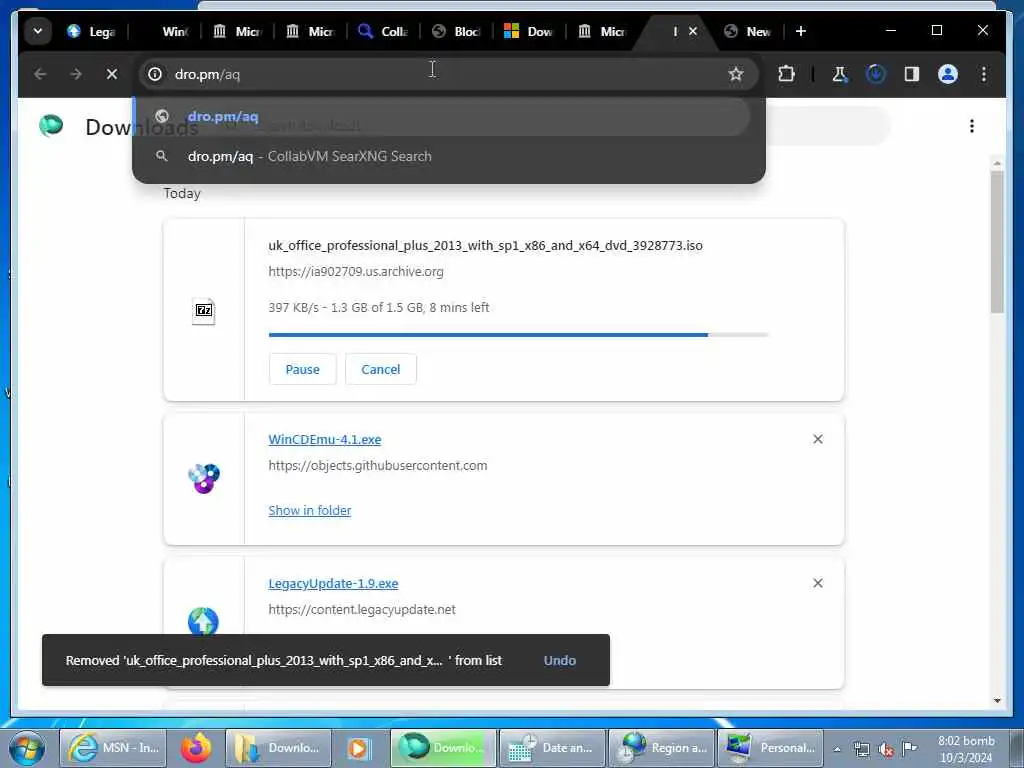The image size is (1024, 768).
Task: Open the Extensions puzzle icon
Action: pyautogui.click(x=786, y=74)
